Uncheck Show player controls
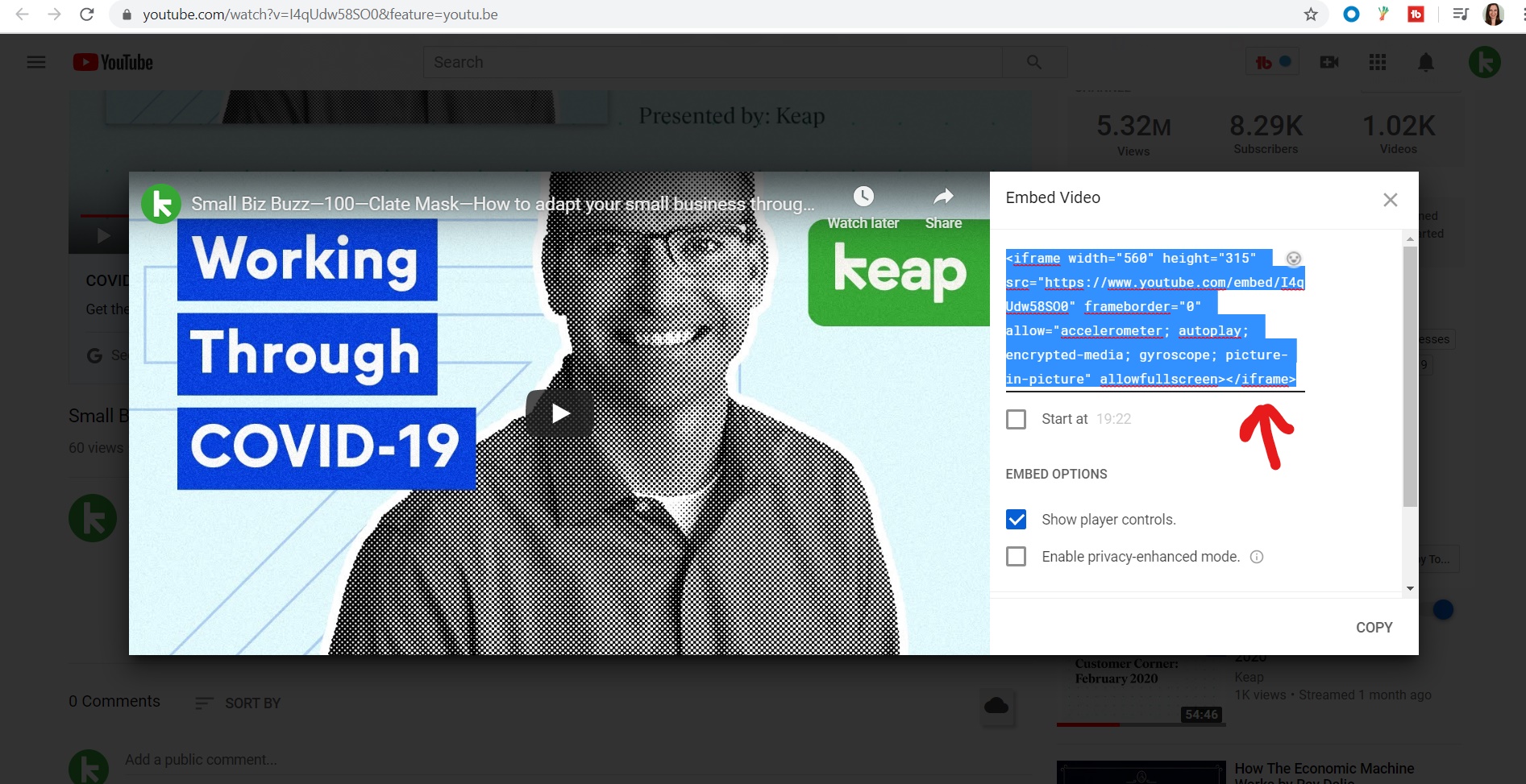The width and height of the screenshot is (1526, 784). (x=1016, y=520)
